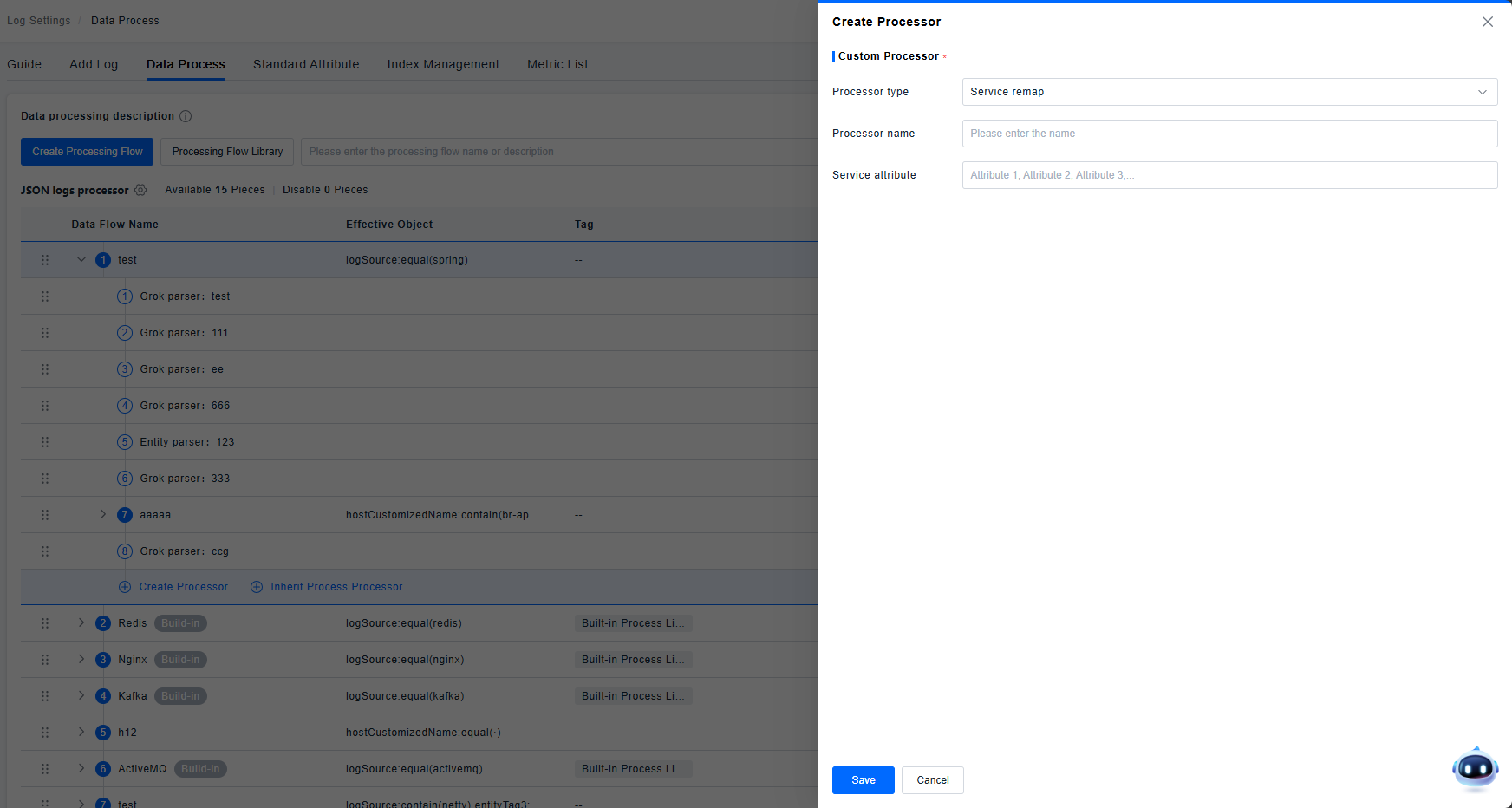Focus the Processor name input field
This screenshot has width=1512, height=808.
coord(1228,134)
